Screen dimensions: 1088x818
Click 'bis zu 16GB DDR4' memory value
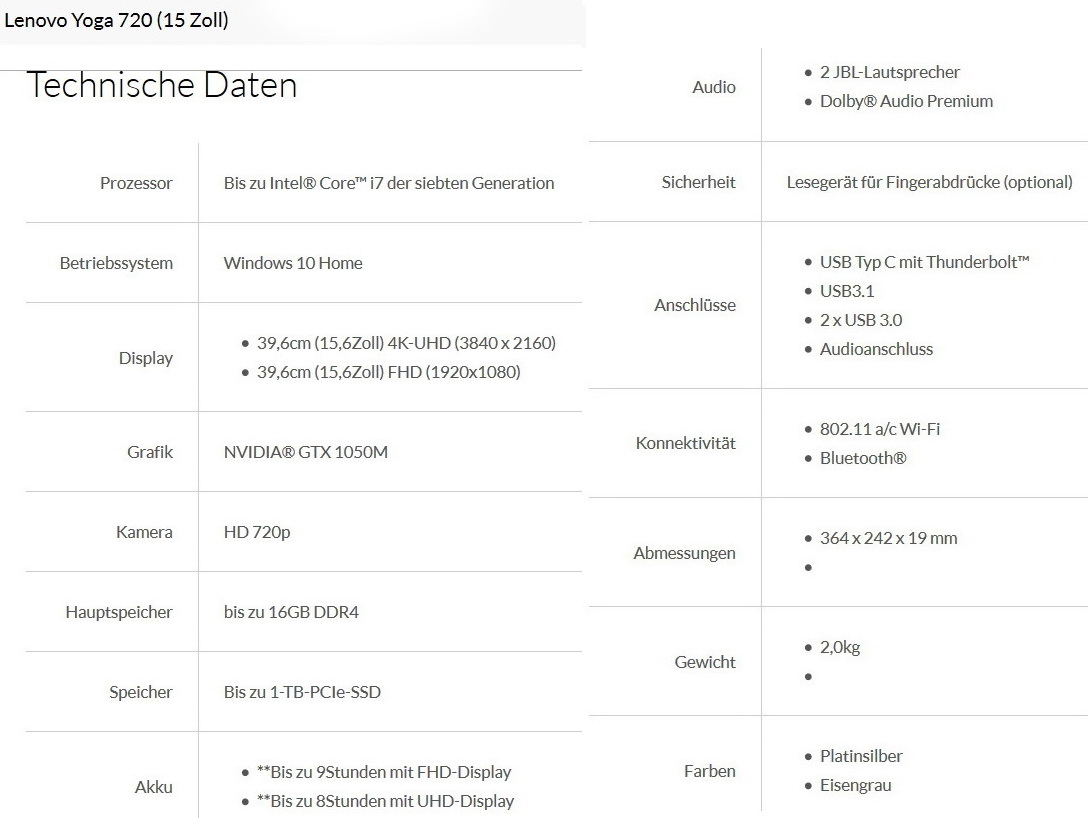(291, 612)
